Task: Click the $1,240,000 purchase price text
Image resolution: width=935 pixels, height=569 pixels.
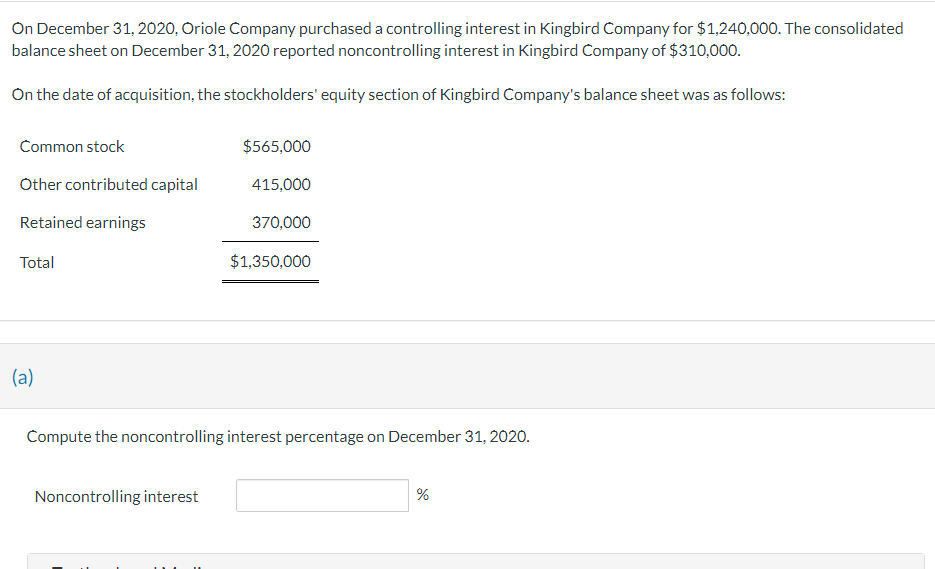Action: 738,29
